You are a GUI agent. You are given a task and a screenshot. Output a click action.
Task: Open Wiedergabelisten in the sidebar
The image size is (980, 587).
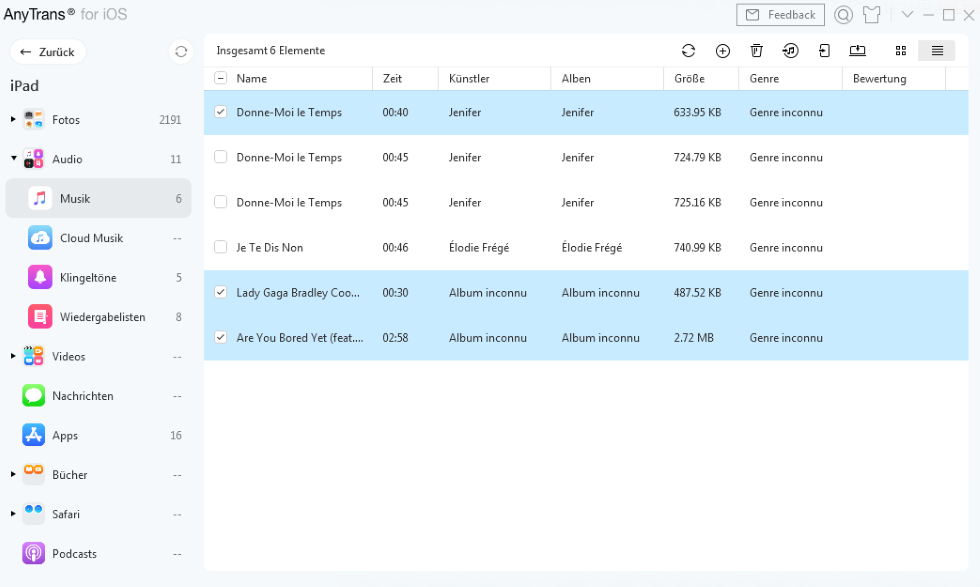pyautogui.click(x=102, y=317)
